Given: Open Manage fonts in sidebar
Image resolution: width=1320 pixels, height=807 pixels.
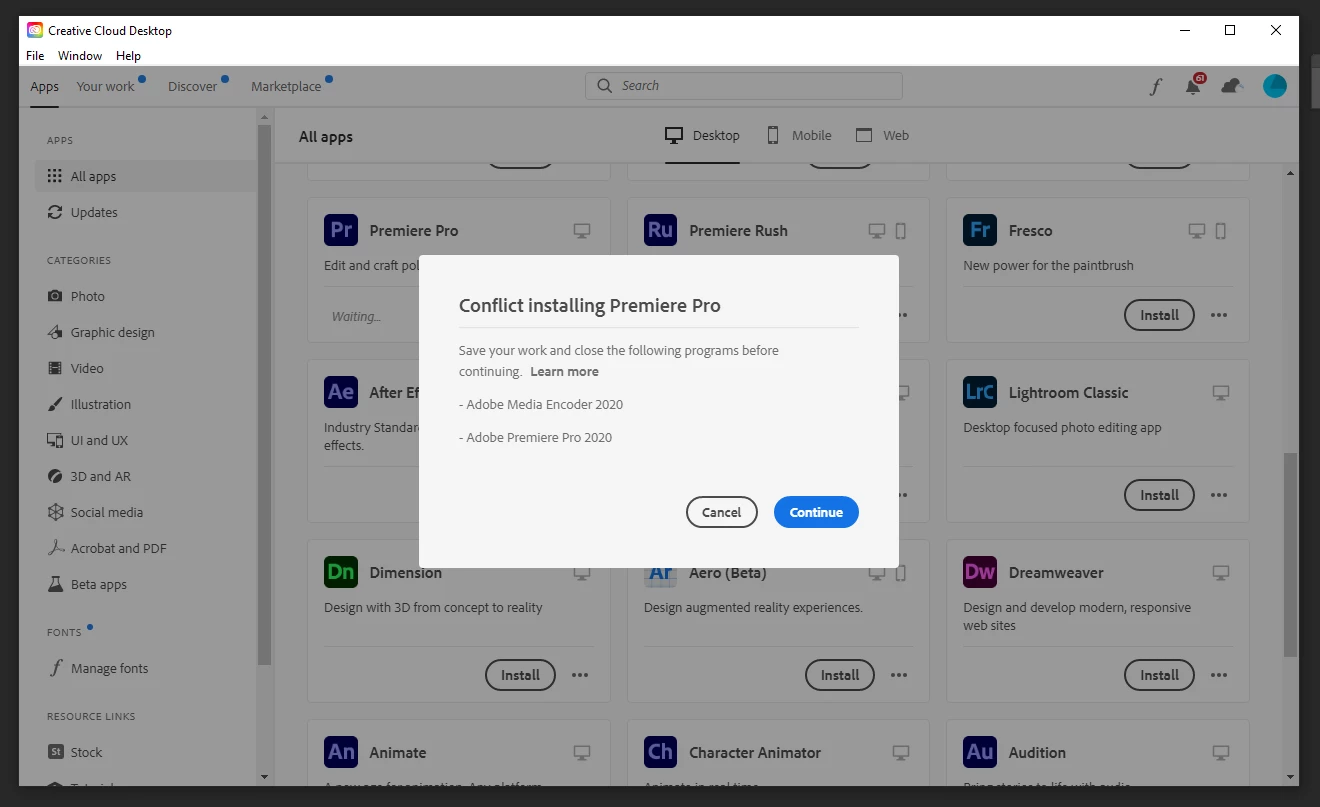Looking at the screenshot, I should pos(98,668).
